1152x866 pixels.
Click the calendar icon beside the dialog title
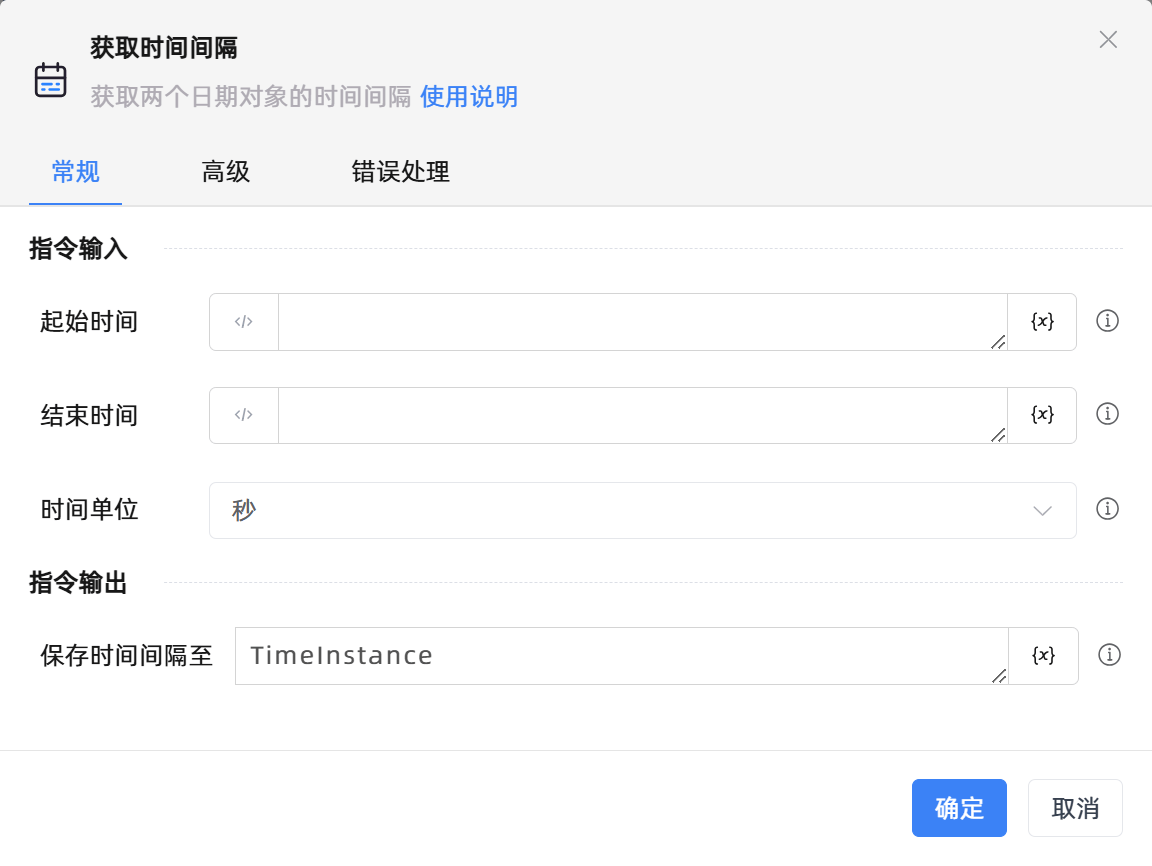point(51,80)
